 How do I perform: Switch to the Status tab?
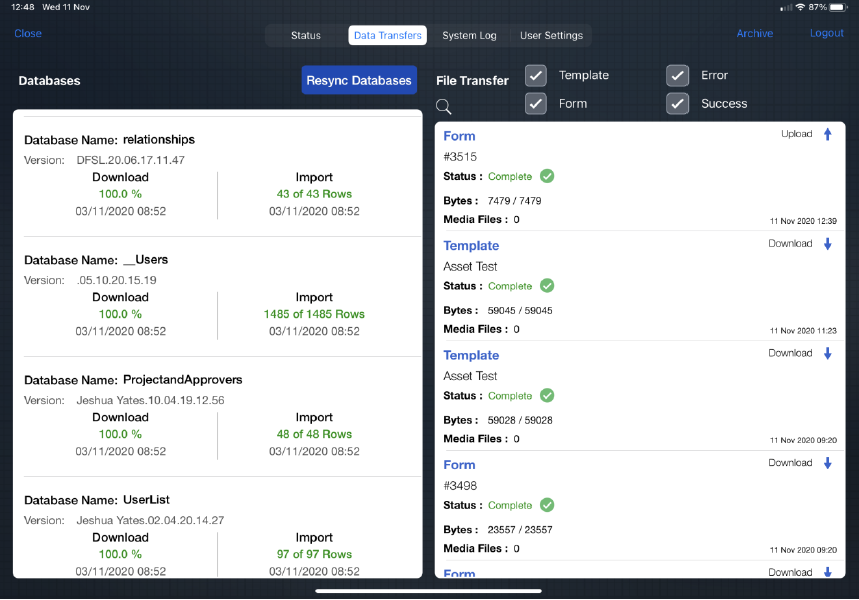click(306, 36)
